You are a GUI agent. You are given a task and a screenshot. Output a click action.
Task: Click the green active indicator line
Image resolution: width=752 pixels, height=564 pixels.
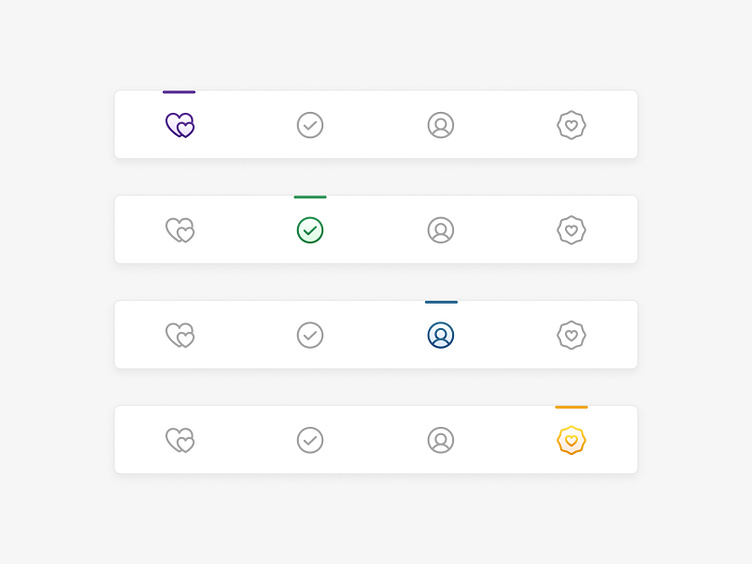(x=310, y=197)
